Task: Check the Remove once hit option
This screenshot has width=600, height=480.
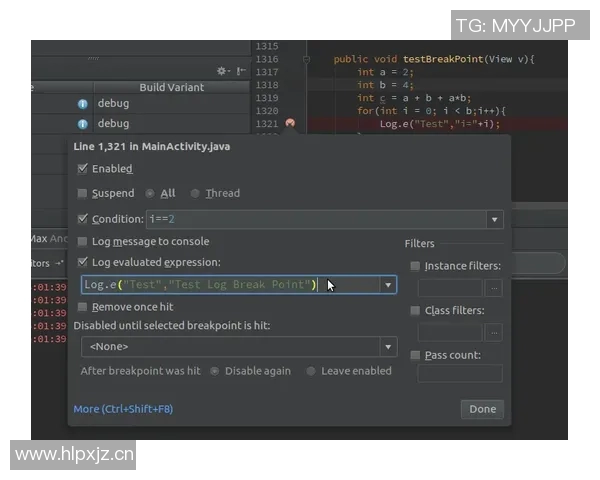Action: tap(82, 307)
